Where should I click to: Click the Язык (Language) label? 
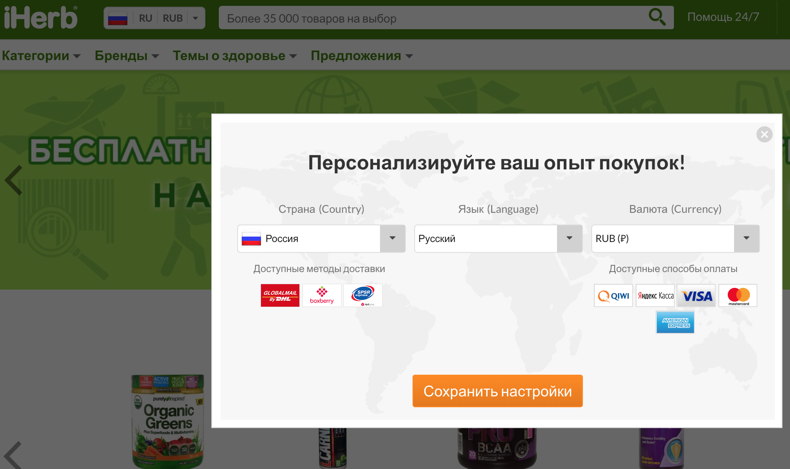click(498, 209)
